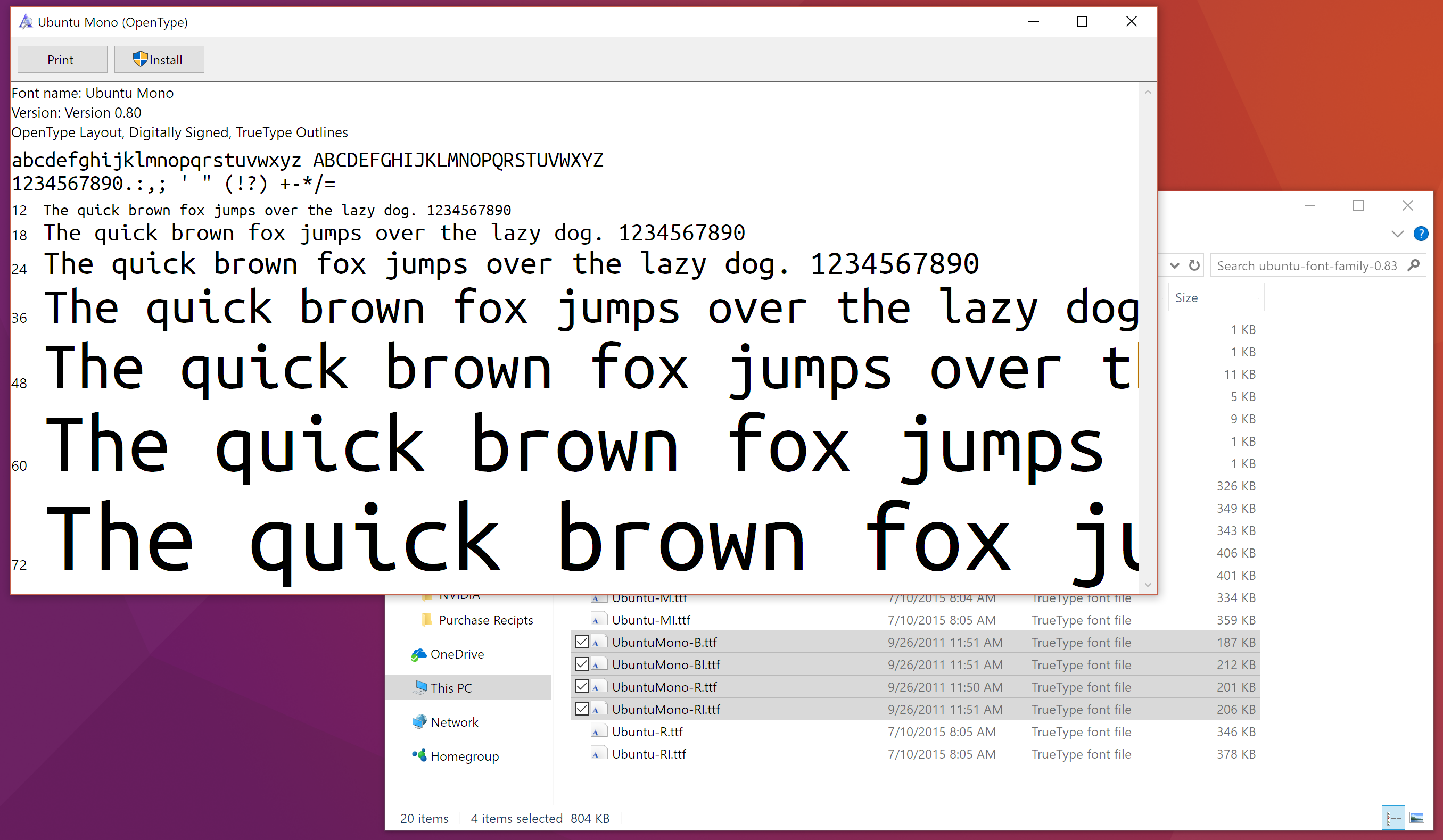Switch to Large icons view in status bar
Screen dimensions: 1443x840
coord(1417,817)
